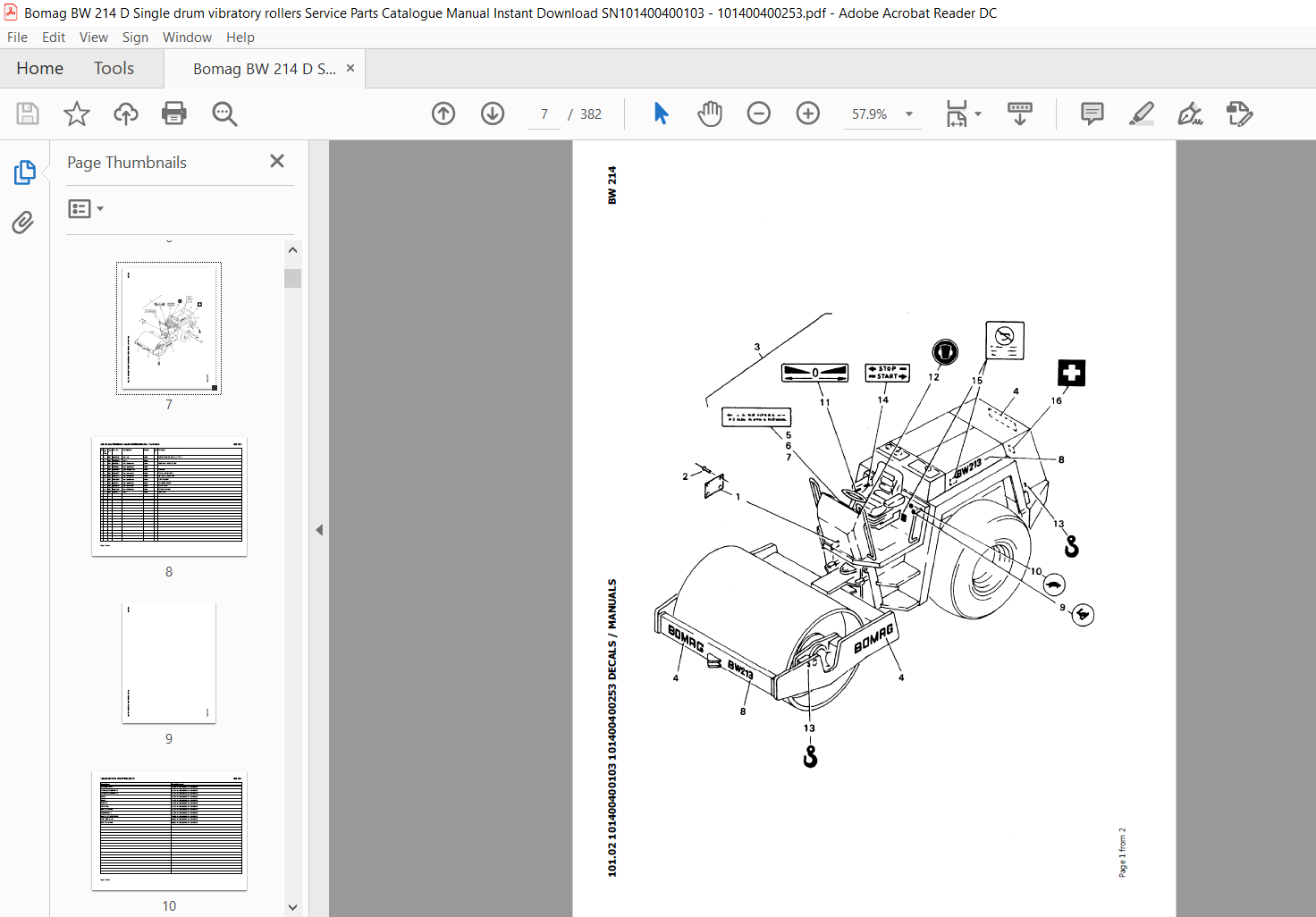Zoom in with the plus icon
Screen dimensions: 1316x917
point(808,114)
